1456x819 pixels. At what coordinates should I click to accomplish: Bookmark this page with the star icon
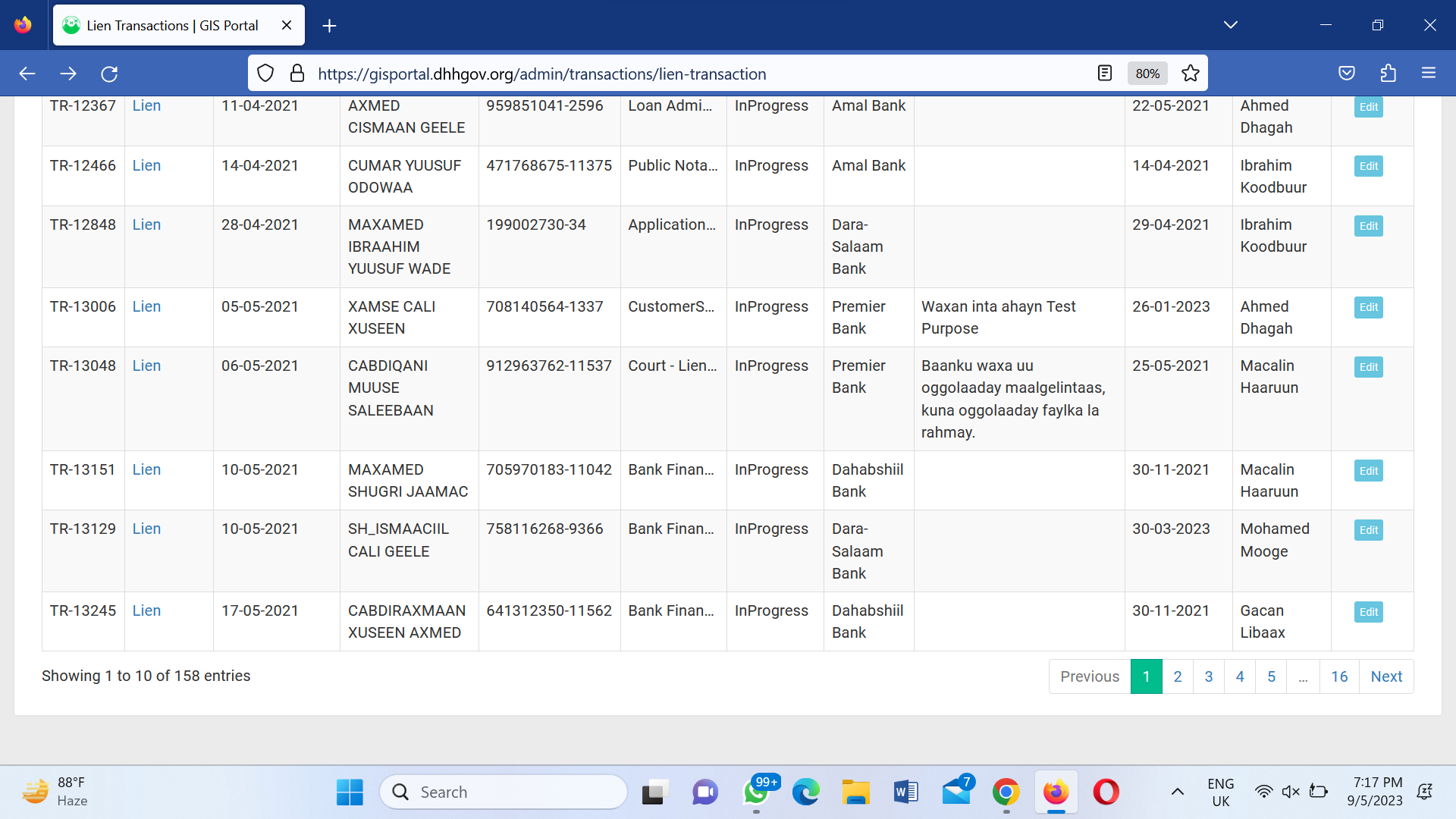pos(1191,74)
